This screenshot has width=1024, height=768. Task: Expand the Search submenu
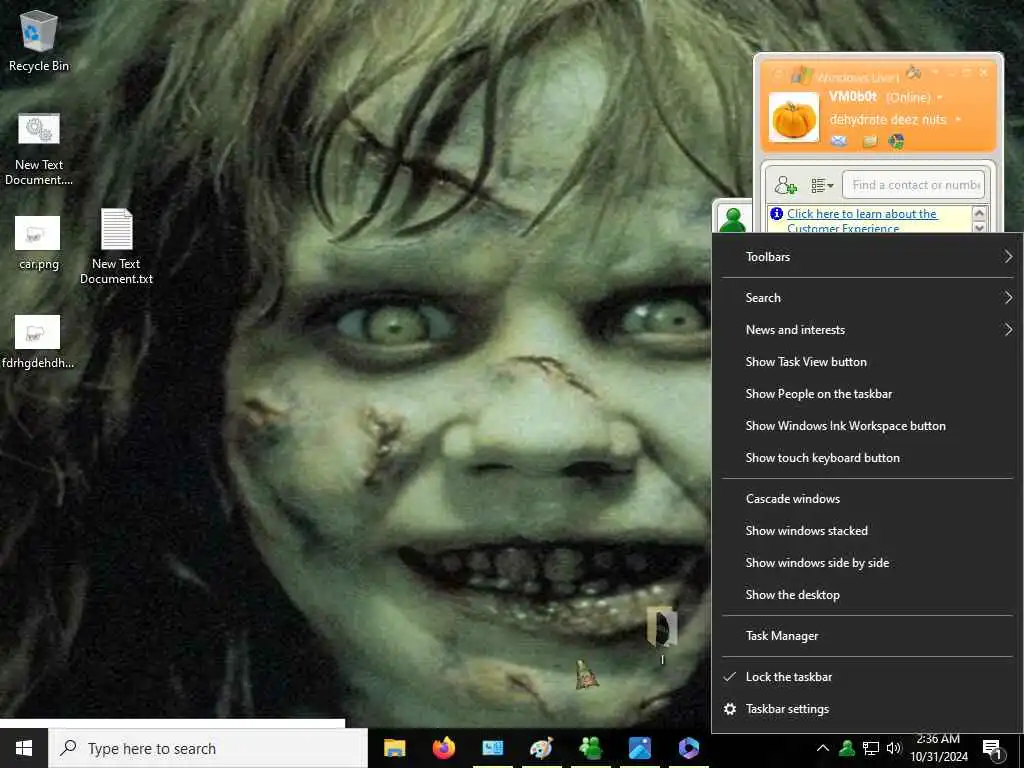pos(868,298)
